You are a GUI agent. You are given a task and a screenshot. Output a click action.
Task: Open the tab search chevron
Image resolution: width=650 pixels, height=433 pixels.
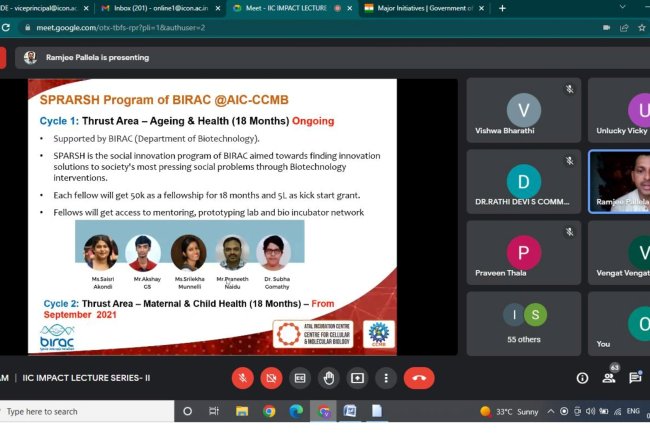point(622,7)
